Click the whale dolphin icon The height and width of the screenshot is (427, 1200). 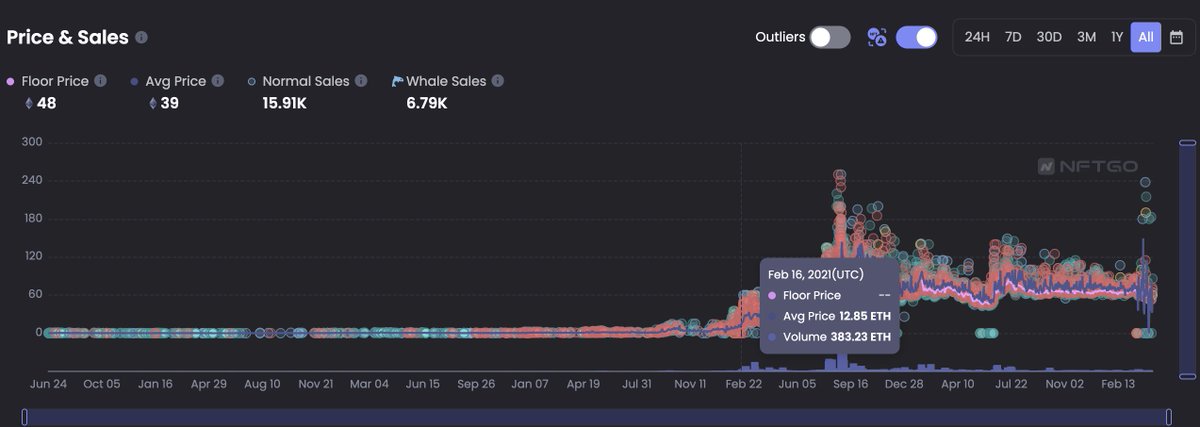pos(398,81)
